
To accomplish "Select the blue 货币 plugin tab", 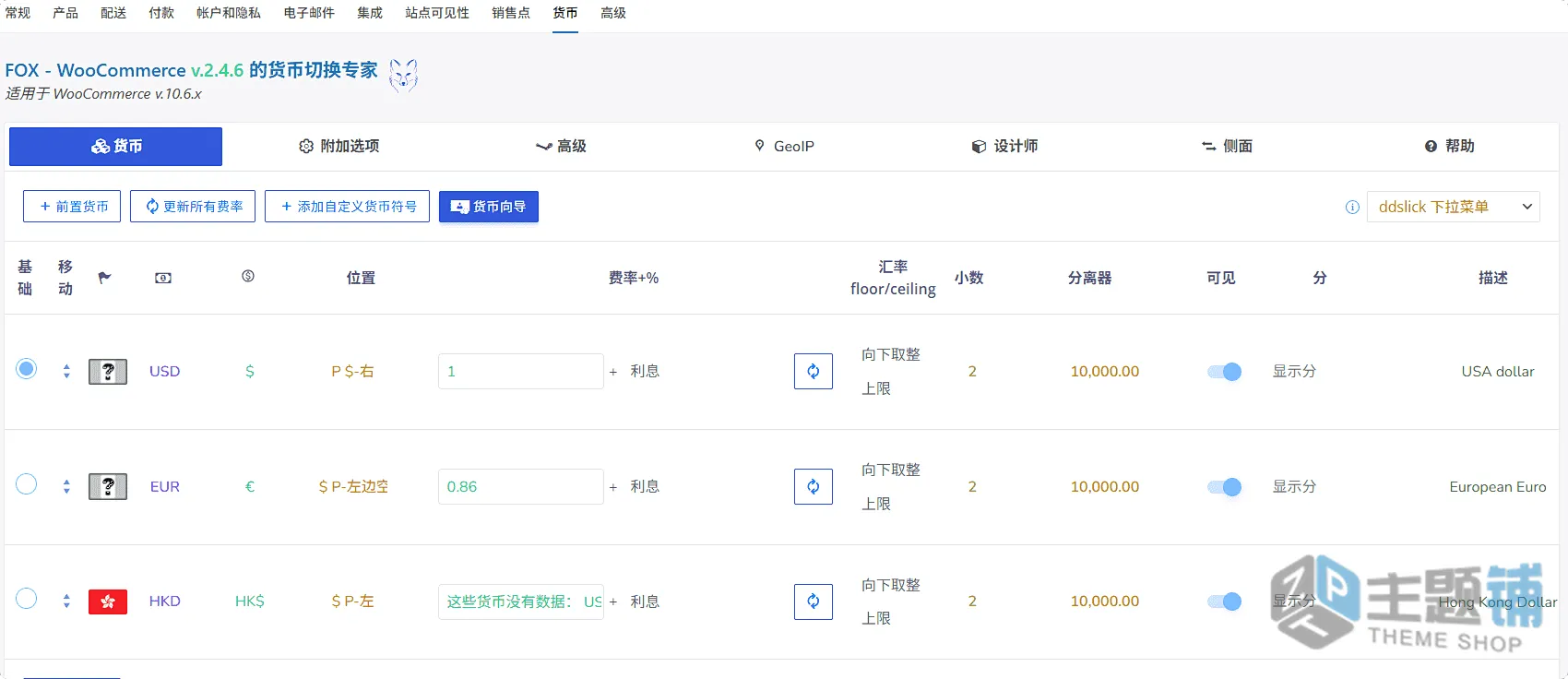I will [x=115, y=147].
